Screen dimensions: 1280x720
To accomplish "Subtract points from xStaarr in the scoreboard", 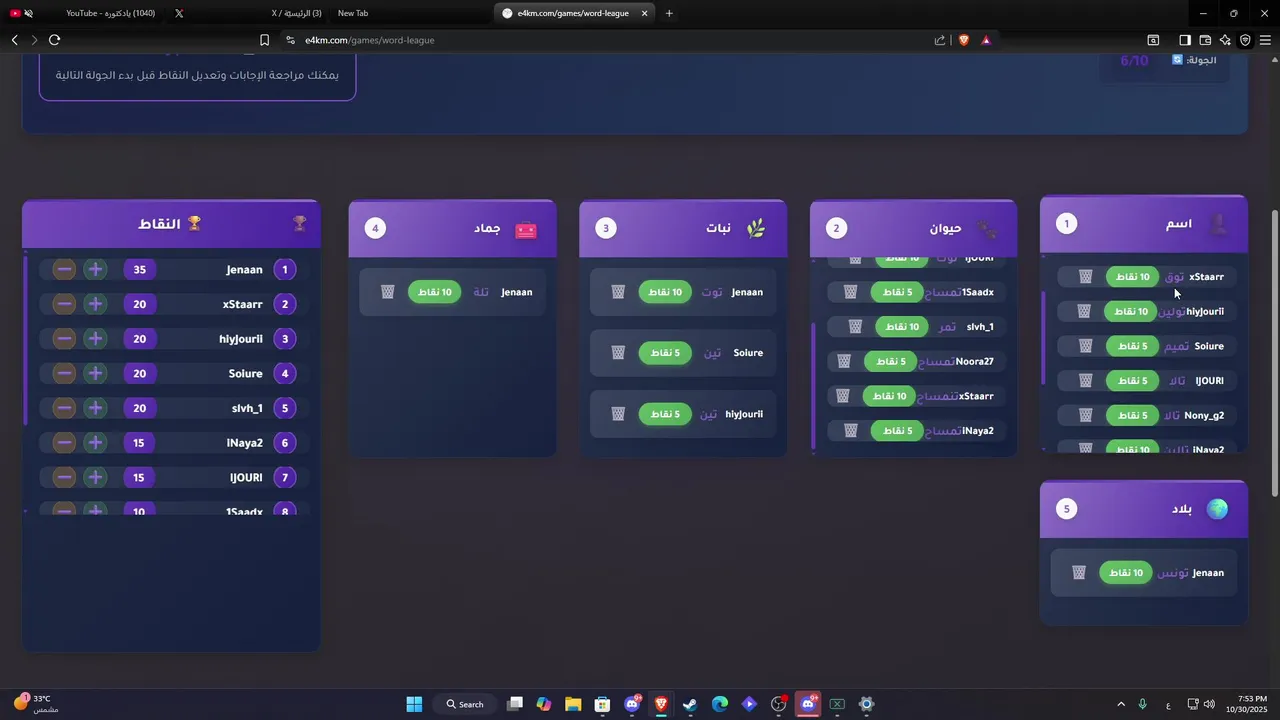I will (x=64, y=304).
